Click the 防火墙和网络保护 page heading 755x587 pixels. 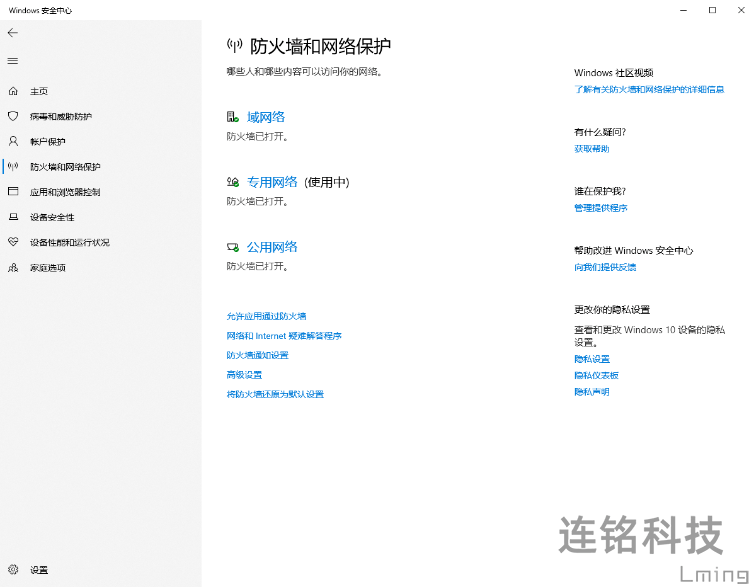320,46
